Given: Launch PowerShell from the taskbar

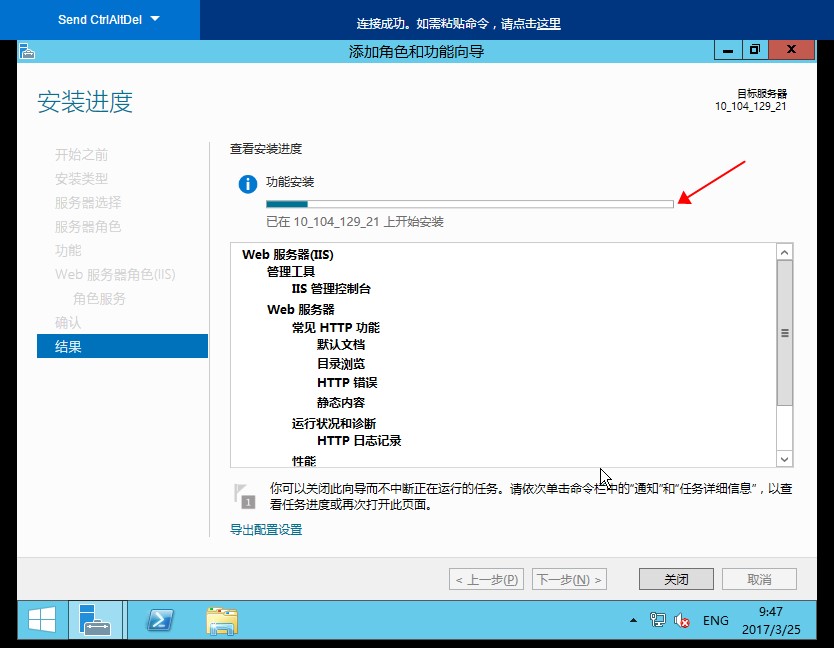Looking at the screenshot, I should (x=160, y=620).
